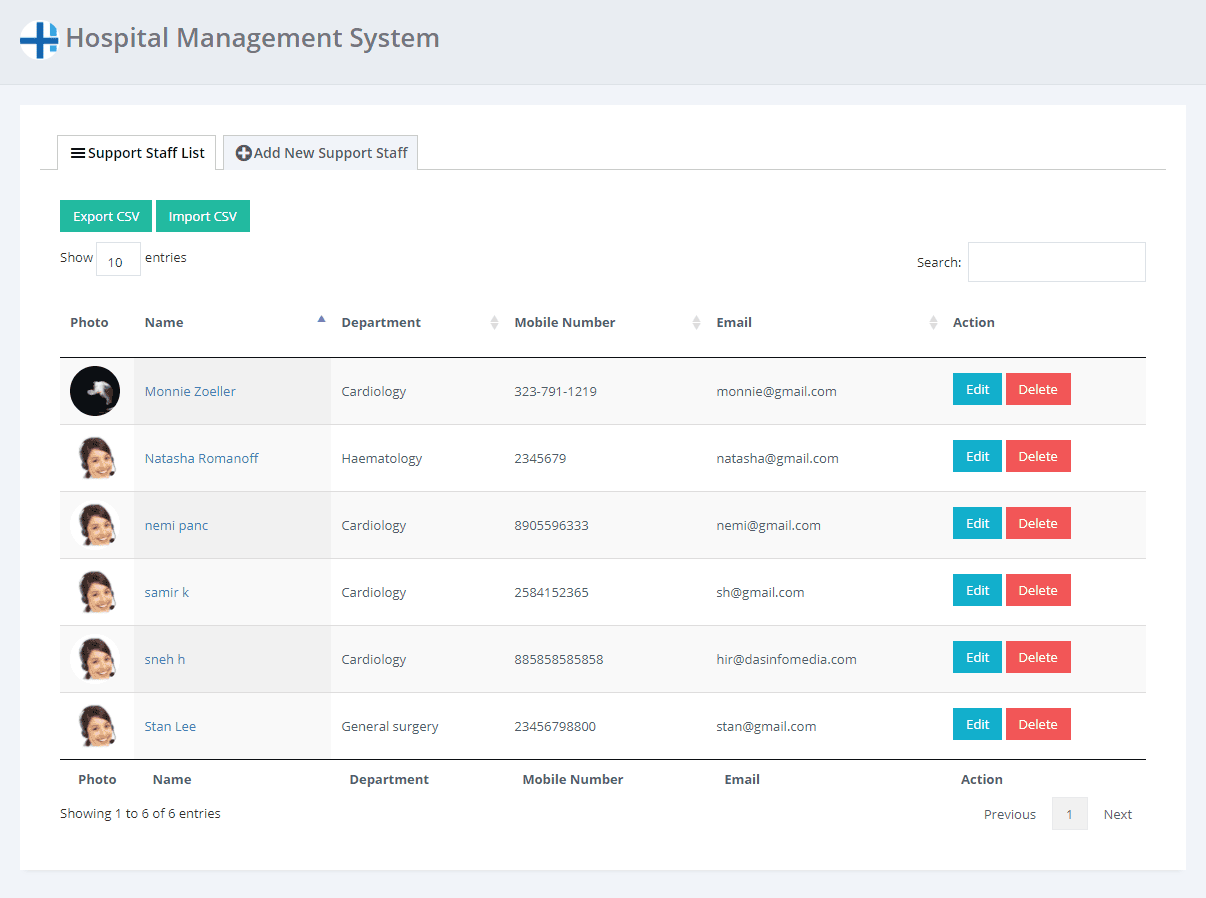The width and height of the screenshot is (1206, 898).
Task: Sort by Department column arrows
Action: pos(494,322)
